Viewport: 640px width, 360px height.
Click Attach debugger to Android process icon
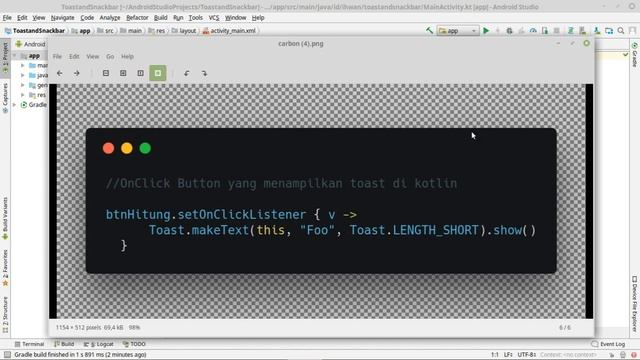click(545, 31)
